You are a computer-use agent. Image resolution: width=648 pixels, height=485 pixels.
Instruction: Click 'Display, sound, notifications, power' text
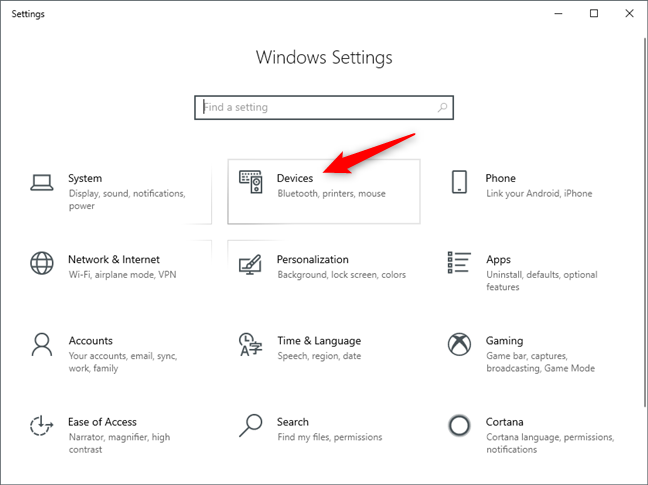(x=127, y=200)
